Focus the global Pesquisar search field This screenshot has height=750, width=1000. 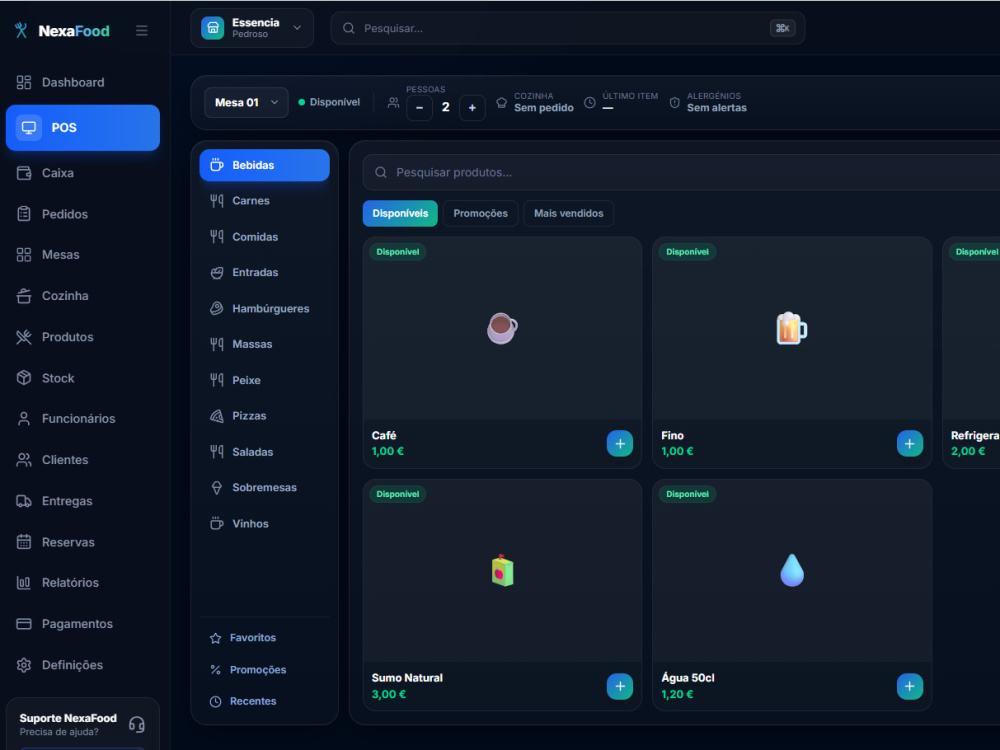568,28
